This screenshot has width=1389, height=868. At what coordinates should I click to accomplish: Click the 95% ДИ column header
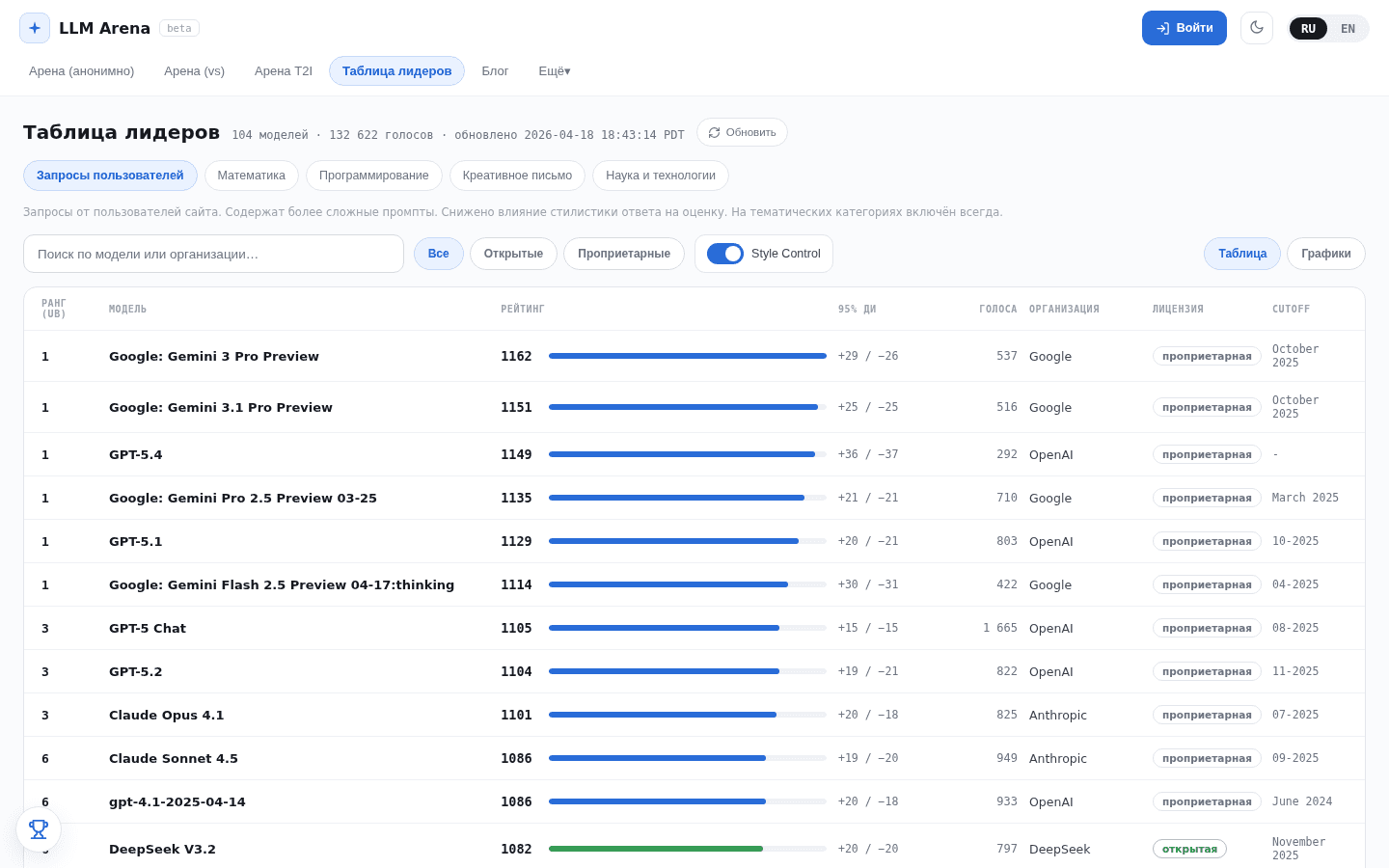coord(857,310)
